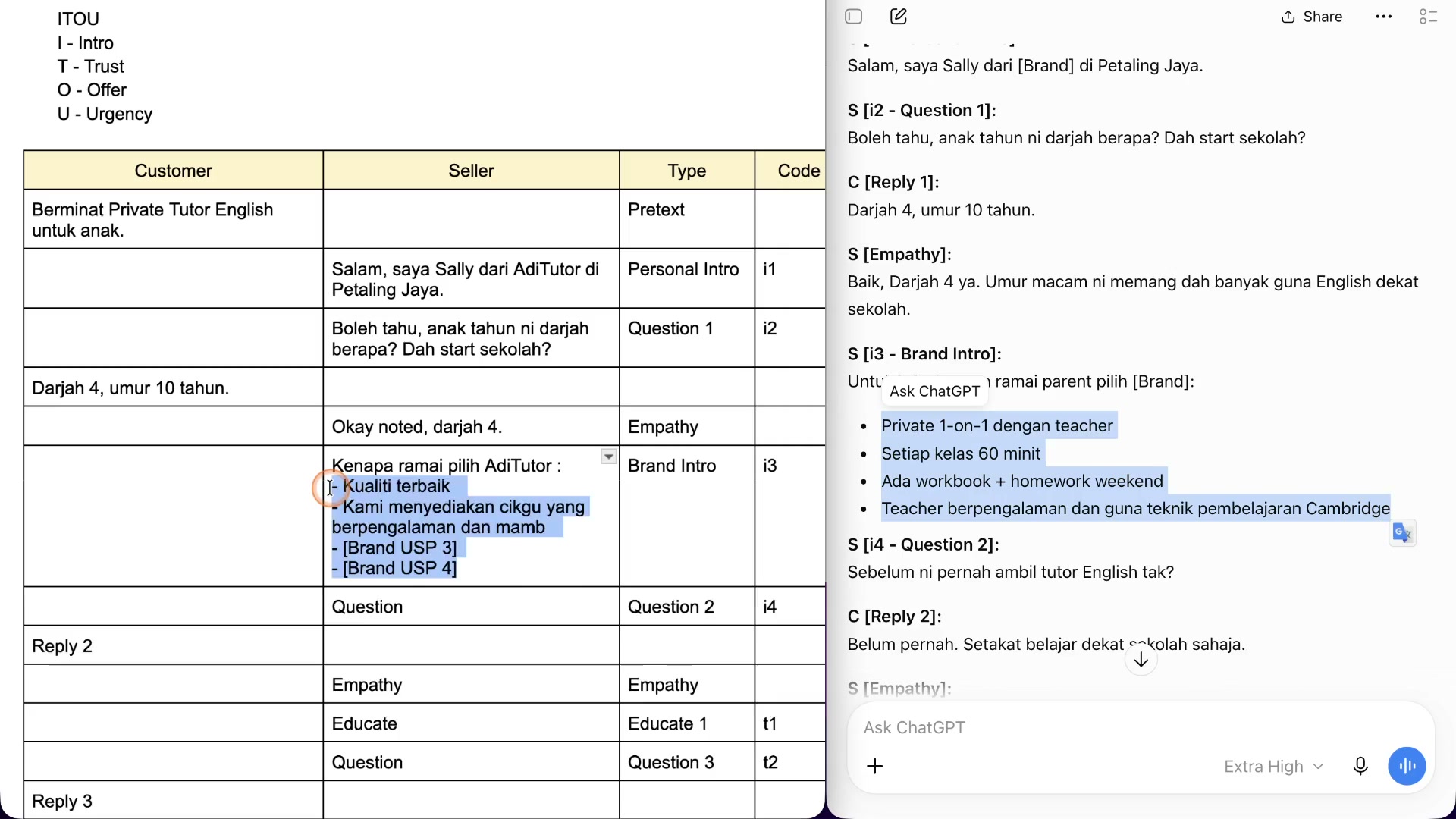
Task: Click the 'Private 1-on-1 dengan teacher' bullet
Action: (997, 426)
